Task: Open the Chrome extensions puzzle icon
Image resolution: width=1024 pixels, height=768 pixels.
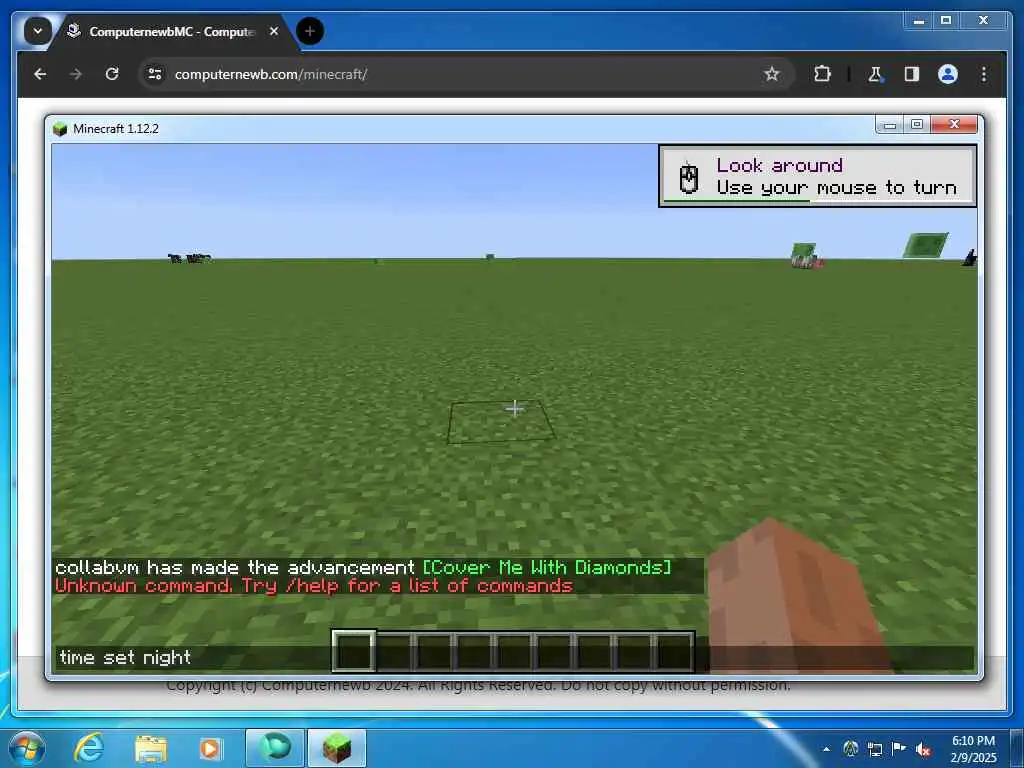Action: coord(822,74)
